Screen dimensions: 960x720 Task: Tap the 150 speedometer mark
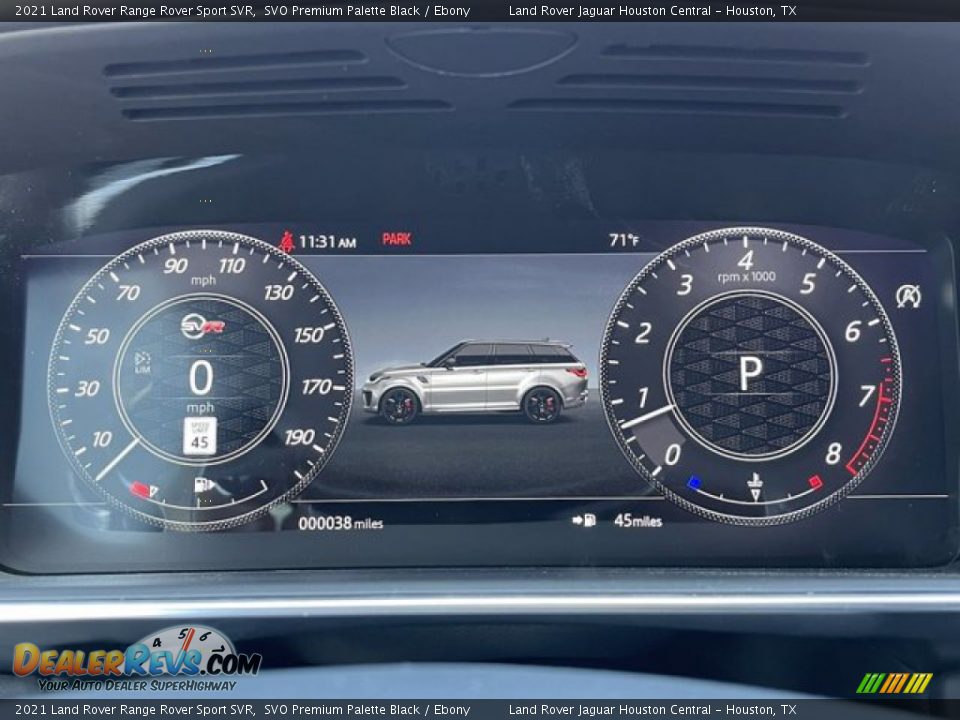[308, 335]
